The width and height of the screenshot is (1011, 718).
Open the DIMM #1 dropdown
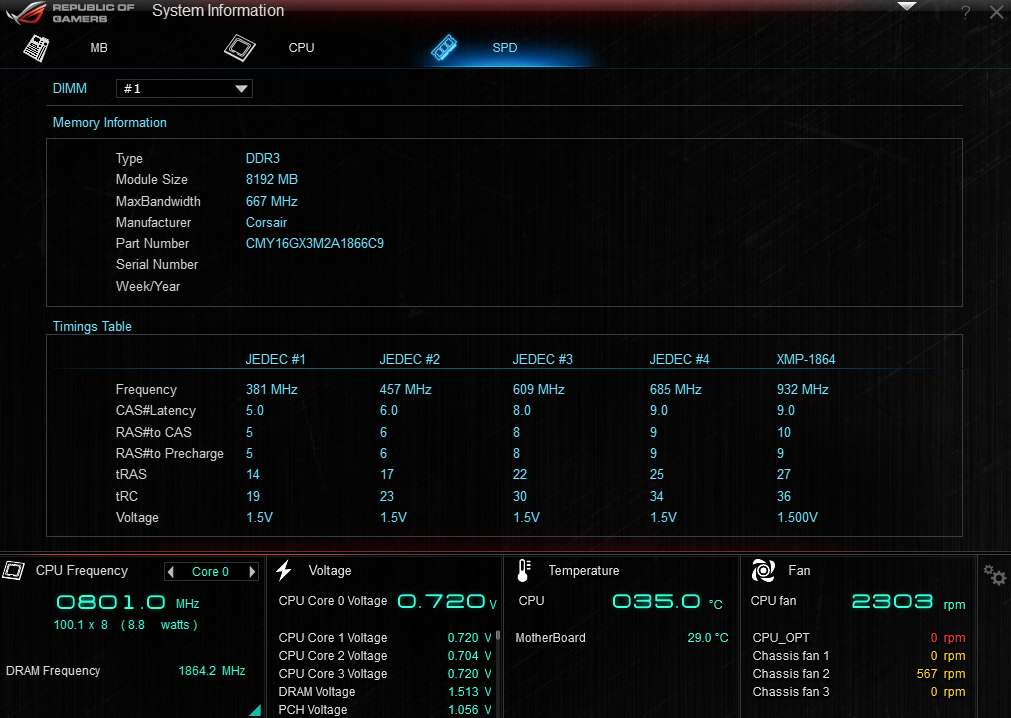point(184,88)
